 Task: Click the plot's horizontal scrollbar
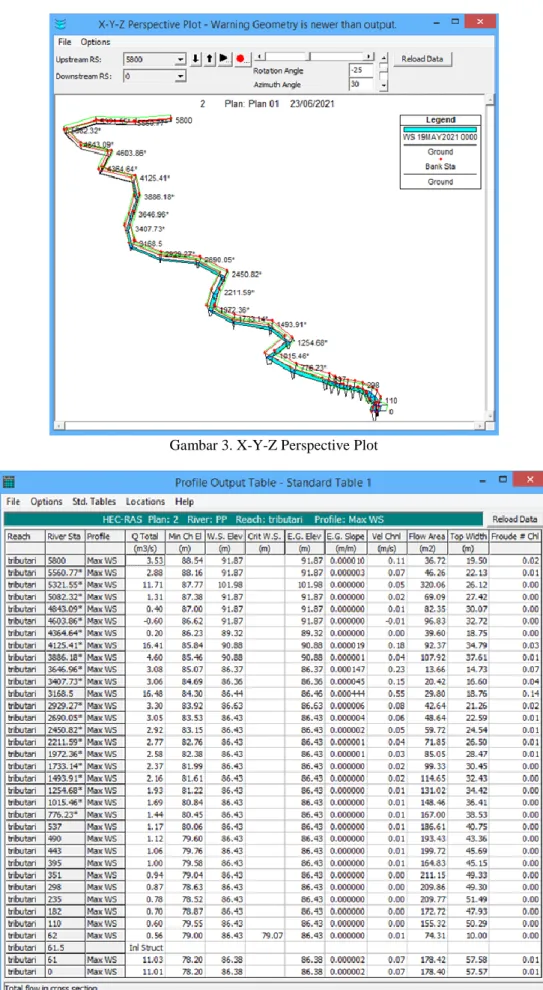[269, 426]
